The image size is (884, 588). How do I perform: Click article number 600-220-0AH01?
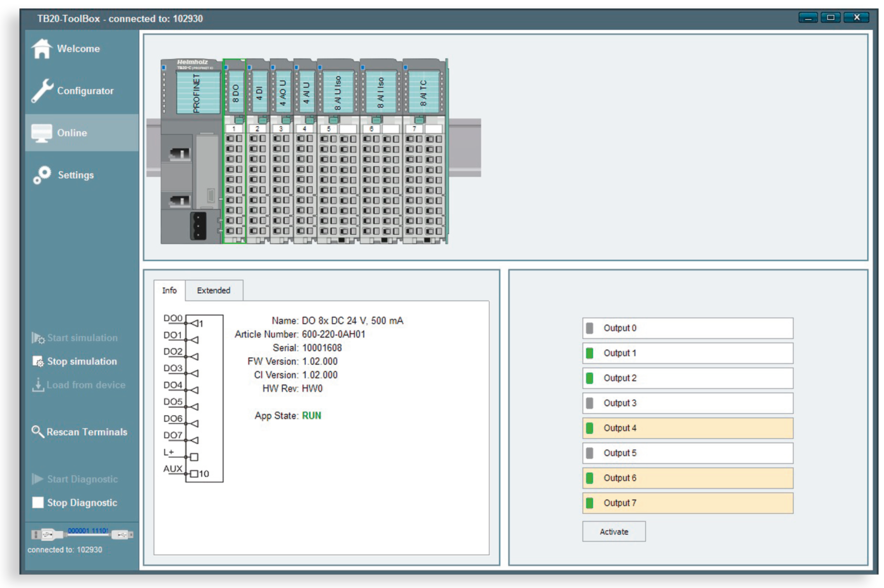[x=334, y=334]
